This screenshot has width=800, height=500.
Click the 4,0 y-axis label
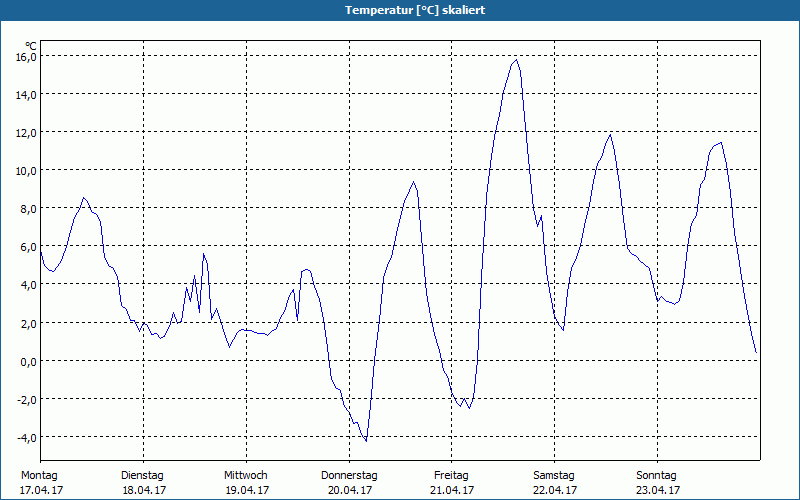click(x=28, y=285)
